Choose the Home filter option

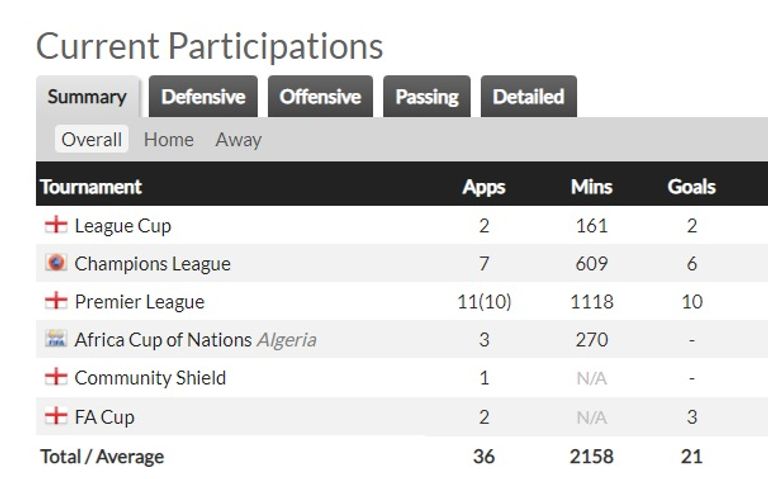click(168, 140)
